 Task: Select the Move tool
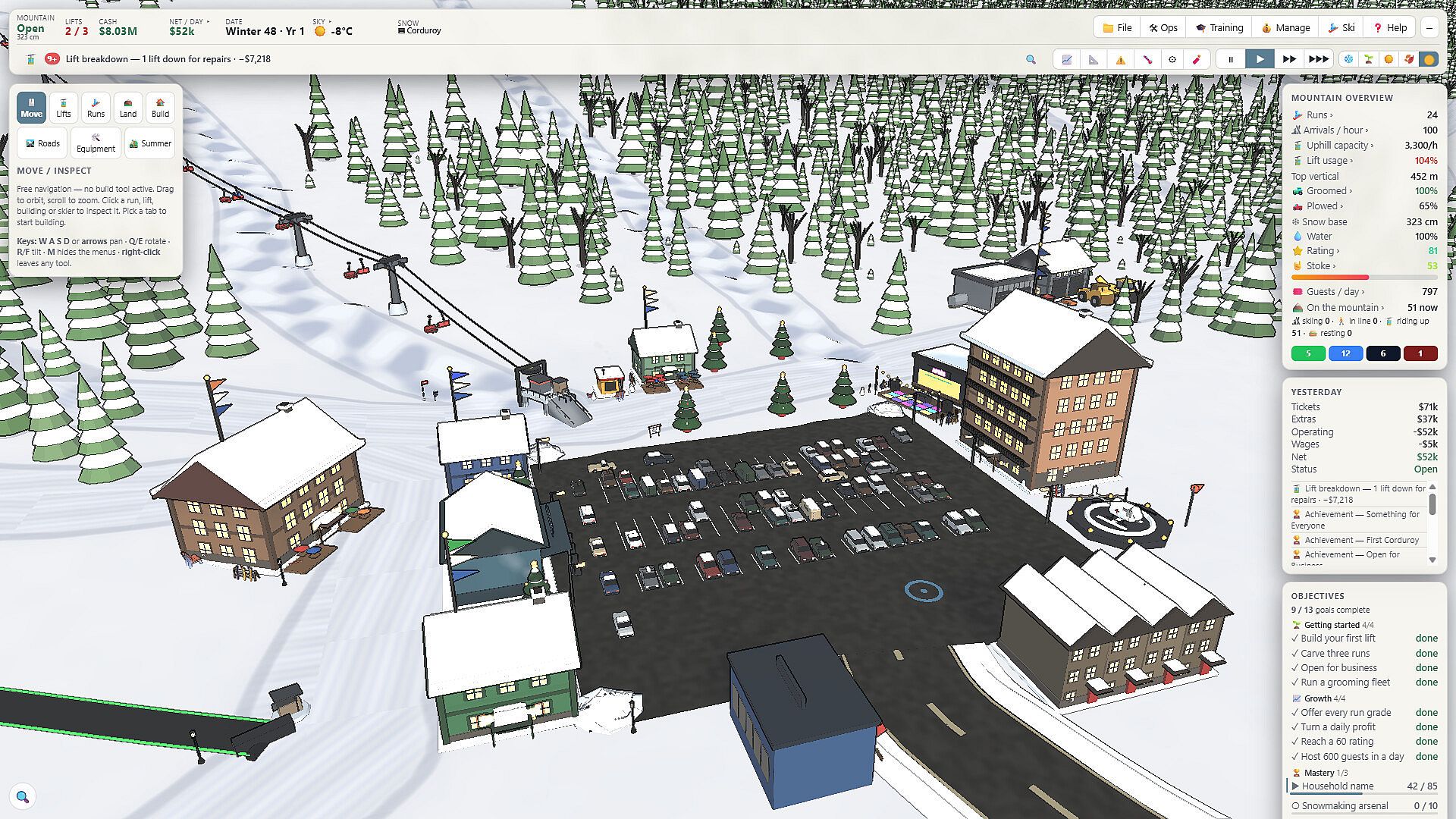[x=31, y=108]
